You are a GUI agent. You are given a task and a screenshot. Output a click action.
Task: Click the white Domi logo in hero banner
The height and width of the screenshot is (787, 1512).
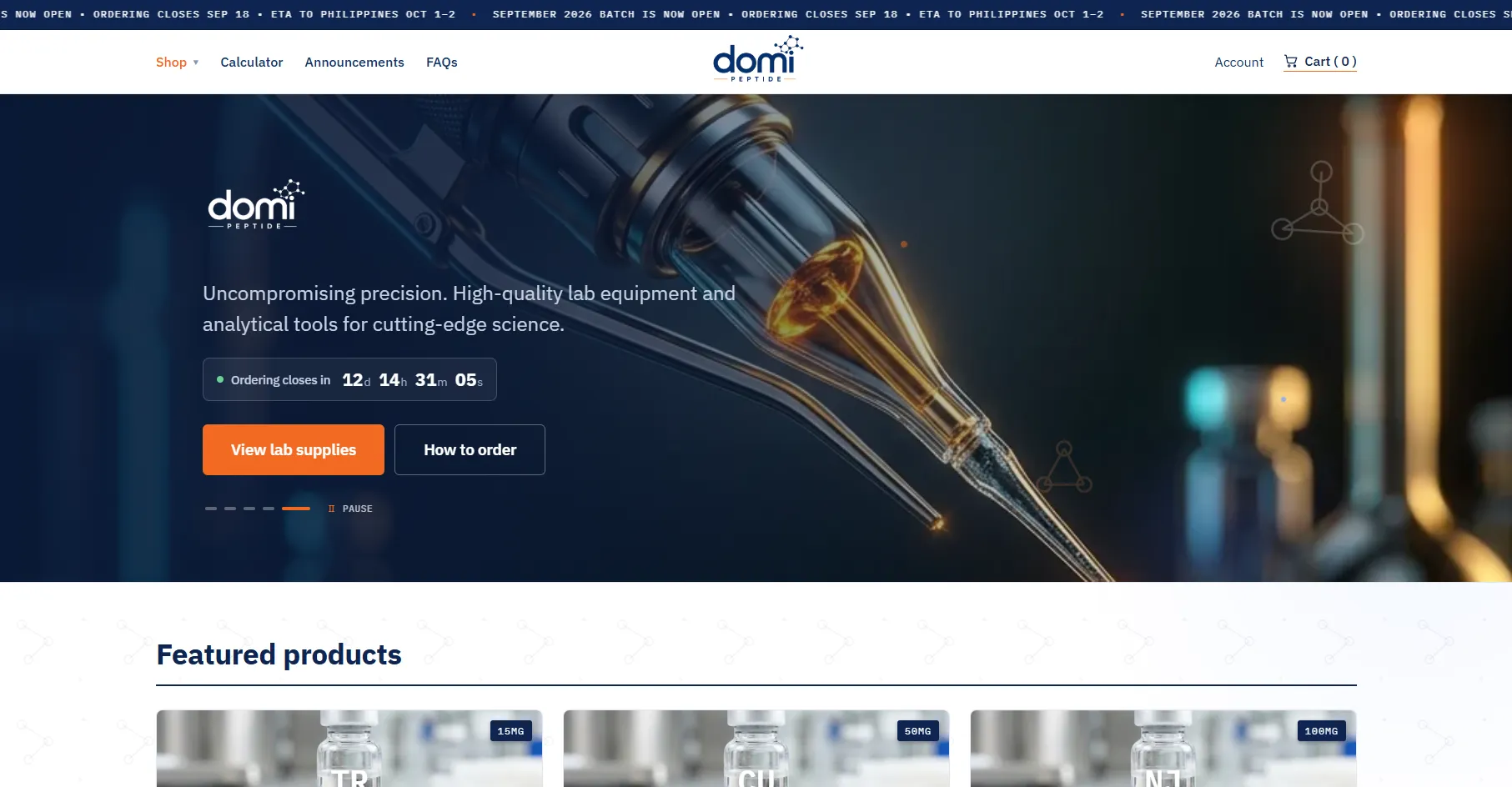(x=256, y=204)
